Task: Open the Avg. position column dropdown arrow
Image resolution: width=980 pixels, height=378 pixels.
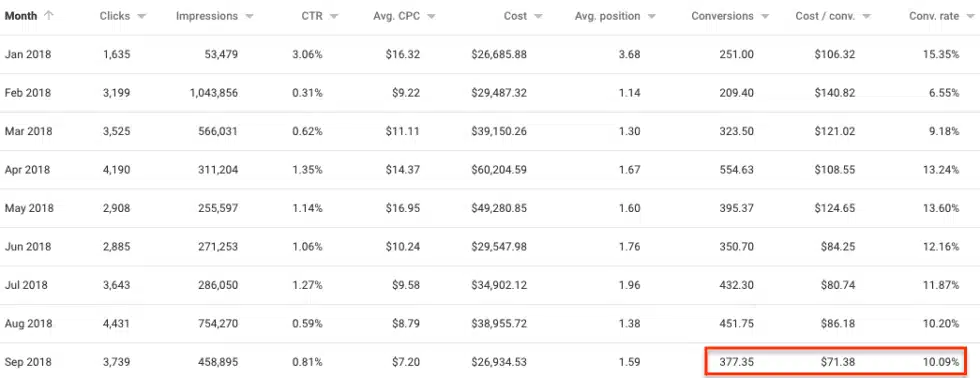Action: pos(651,17)
